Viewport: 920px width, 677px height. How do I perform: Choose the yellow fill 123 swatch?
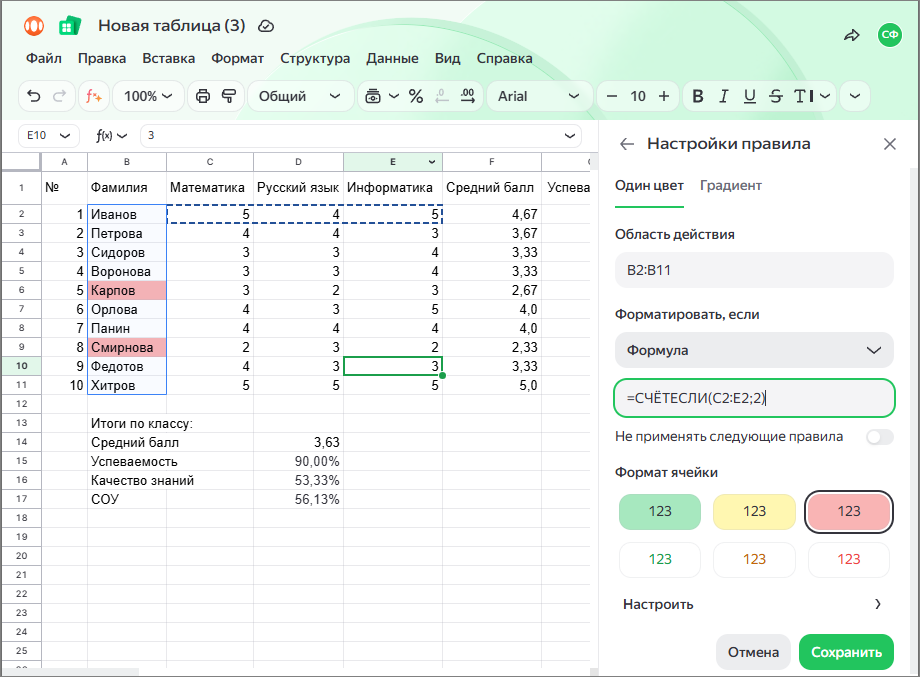click(x=754, y=512)
